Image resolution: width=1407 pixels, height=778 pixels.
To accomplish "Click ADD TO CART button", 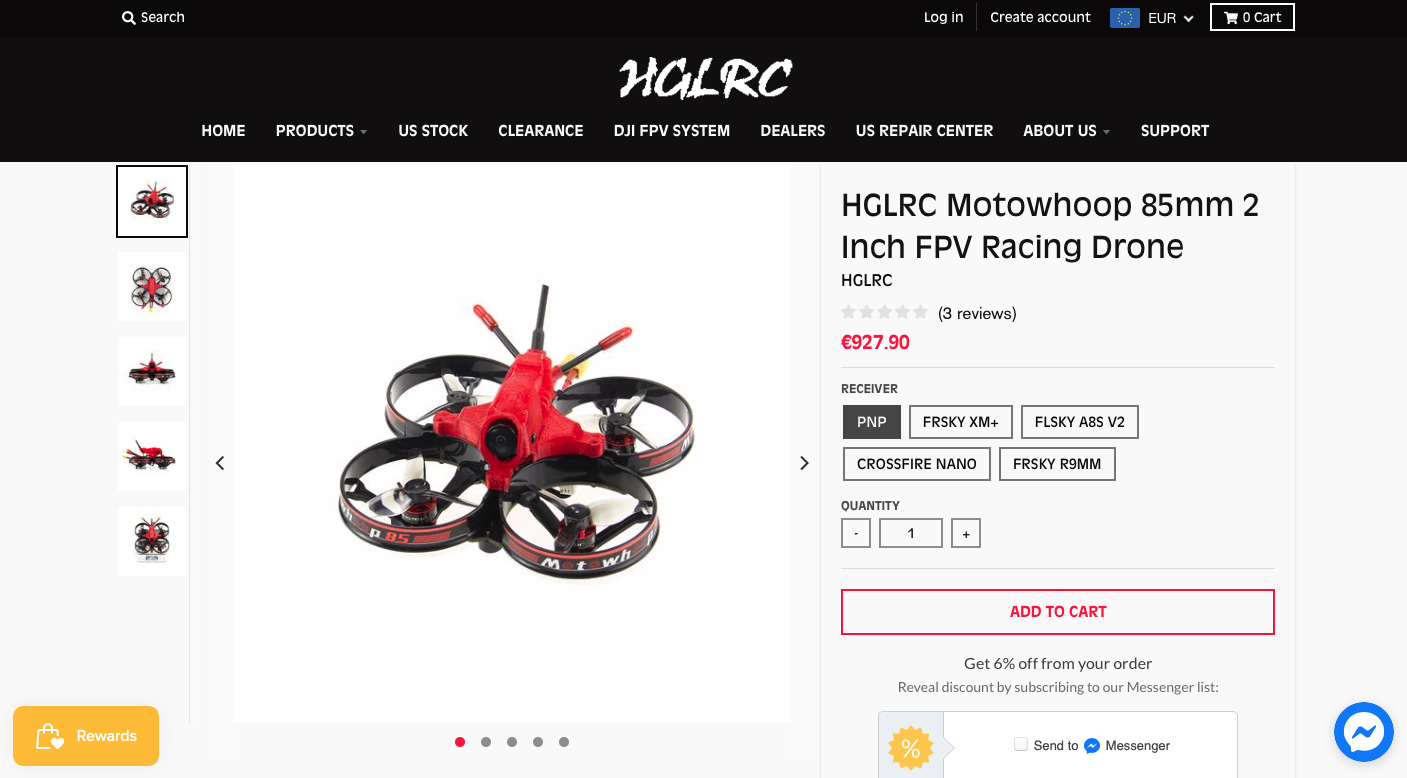I will [1058, 612].
